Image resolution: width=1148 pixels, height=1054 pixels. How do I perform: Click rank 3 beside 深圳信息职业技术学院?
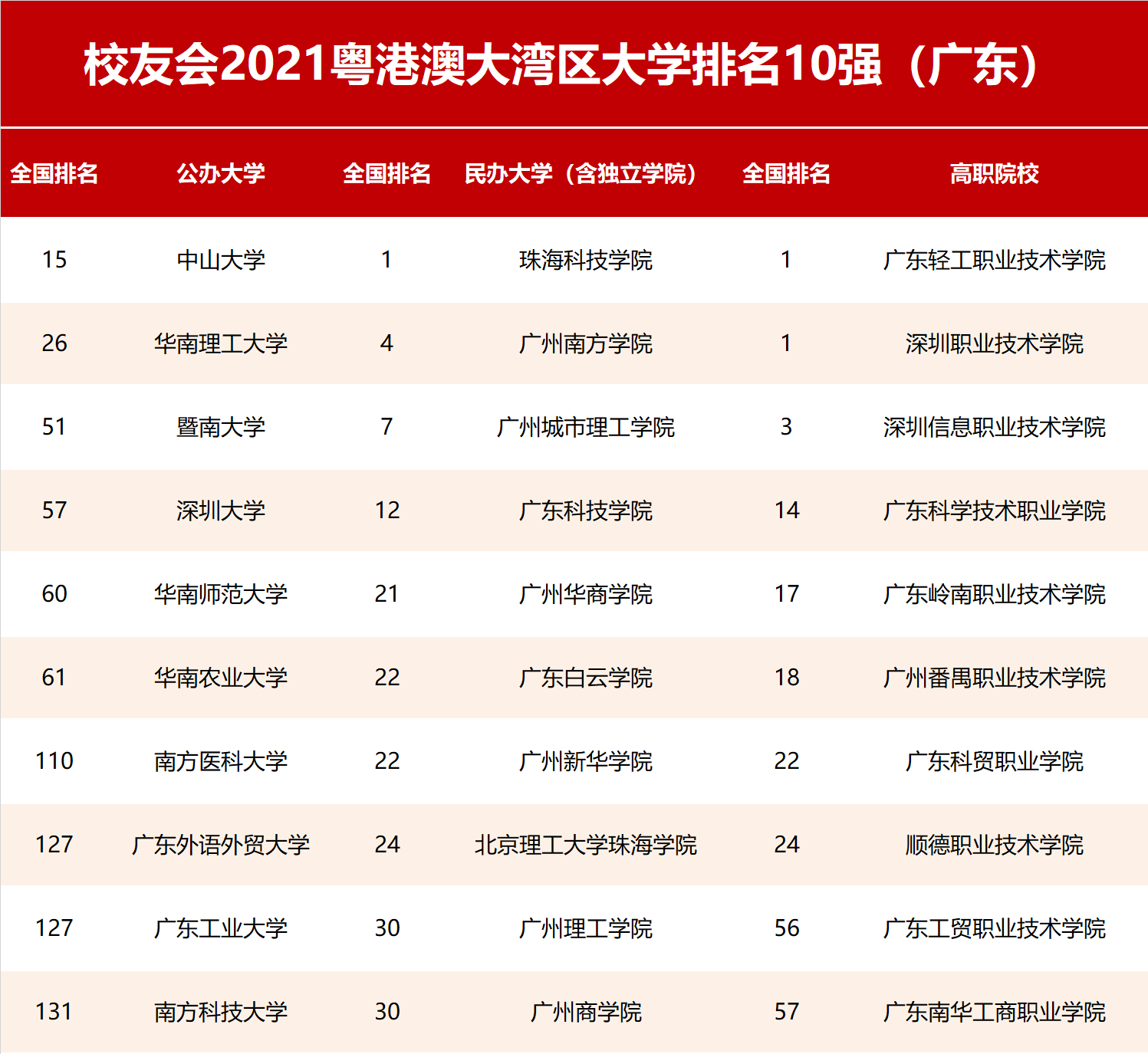click(x=786, y=427)
